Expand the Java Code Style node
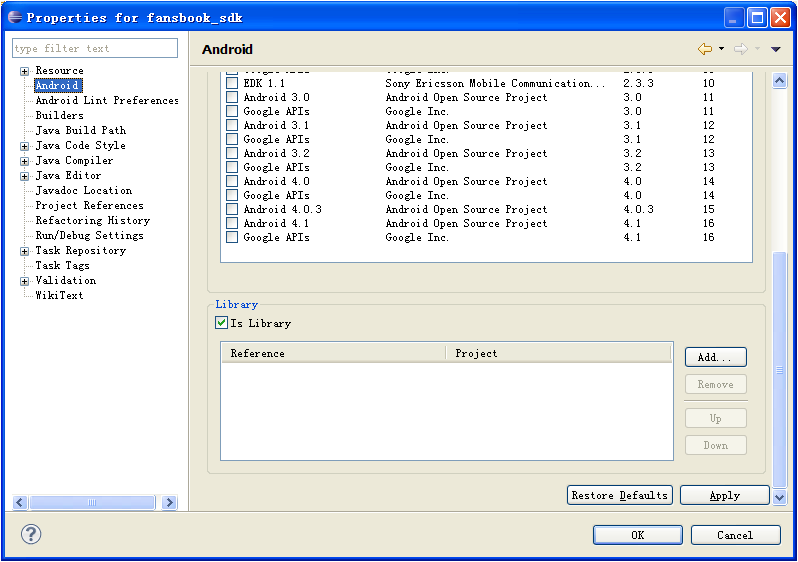798x562 pixels. pyautogui.click(x=24, y=146)
